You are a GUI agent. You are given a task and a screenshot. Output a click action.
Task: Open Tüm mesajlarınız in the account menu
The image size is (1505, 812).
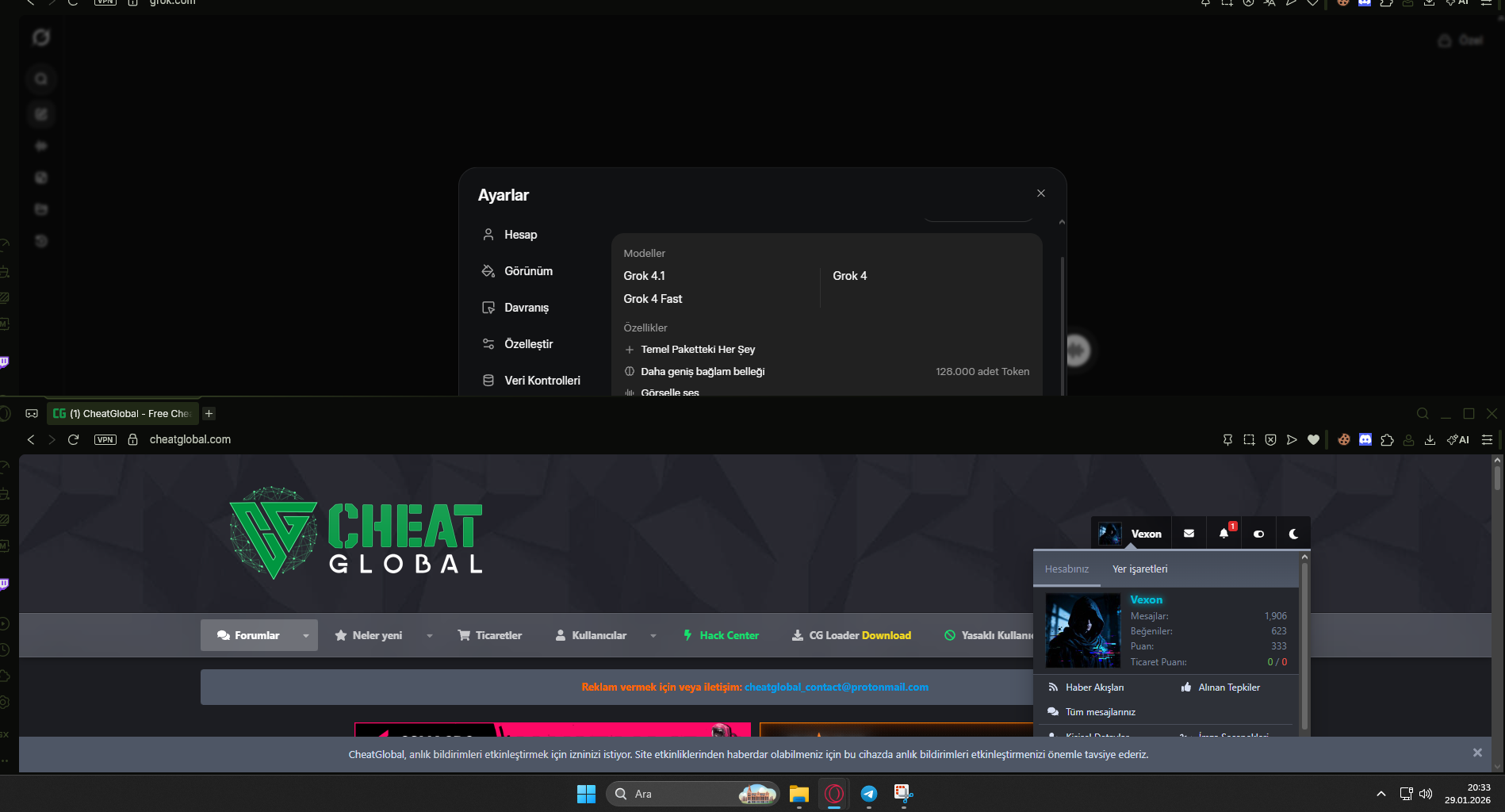(1092, 712)
